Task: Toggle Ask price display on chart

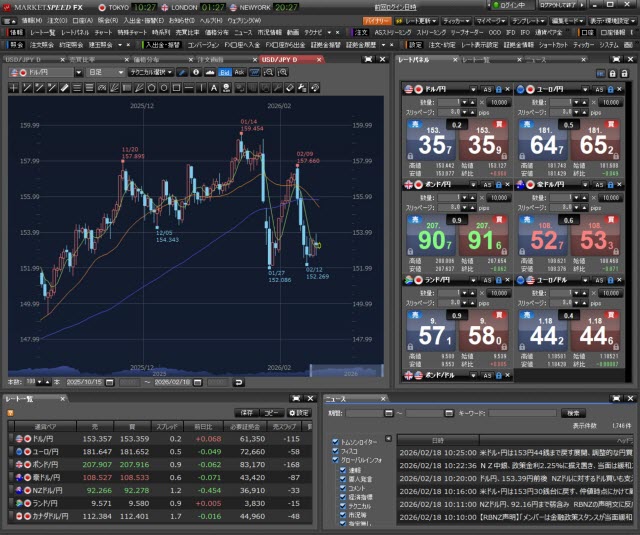Action: pyautogui.click(x=240, y=72)
